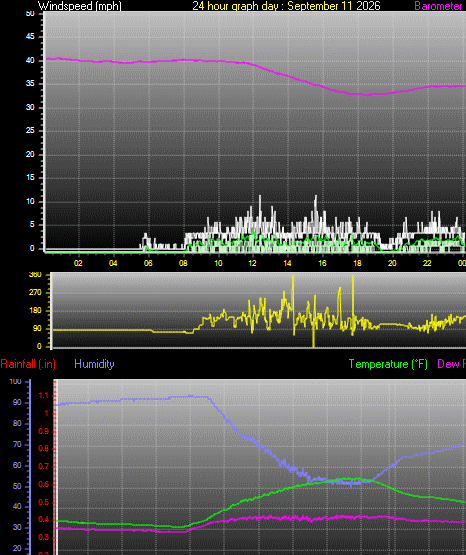The width and height of the screenshot is (466, 555).
Task: Click hour label '12' on time axis
Action: (x=252, y=263)
